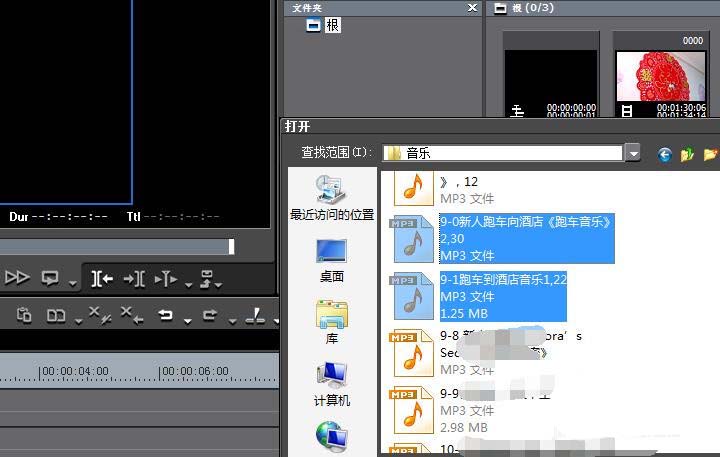
Task: Click the delete clip X icon
Action: pyautogui.click(x=100, y=315)
